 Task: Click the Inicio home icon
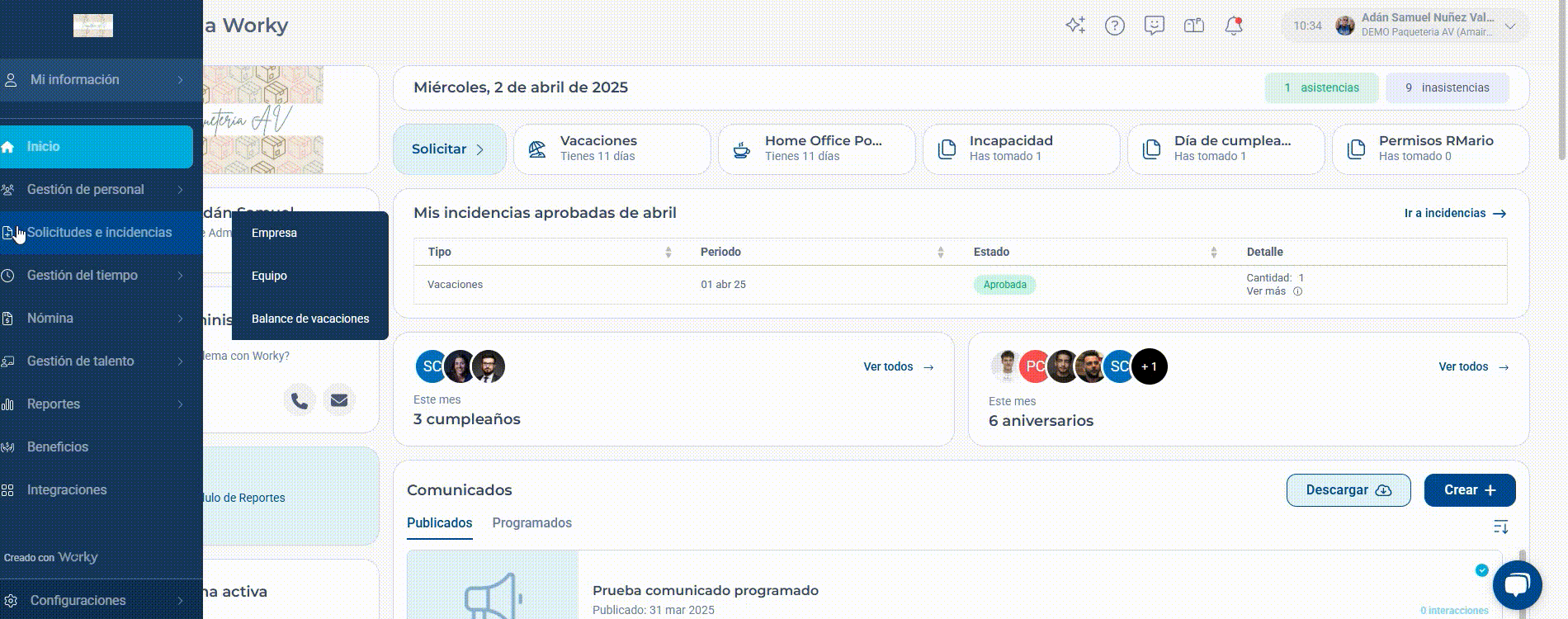[x=7, y=147]
